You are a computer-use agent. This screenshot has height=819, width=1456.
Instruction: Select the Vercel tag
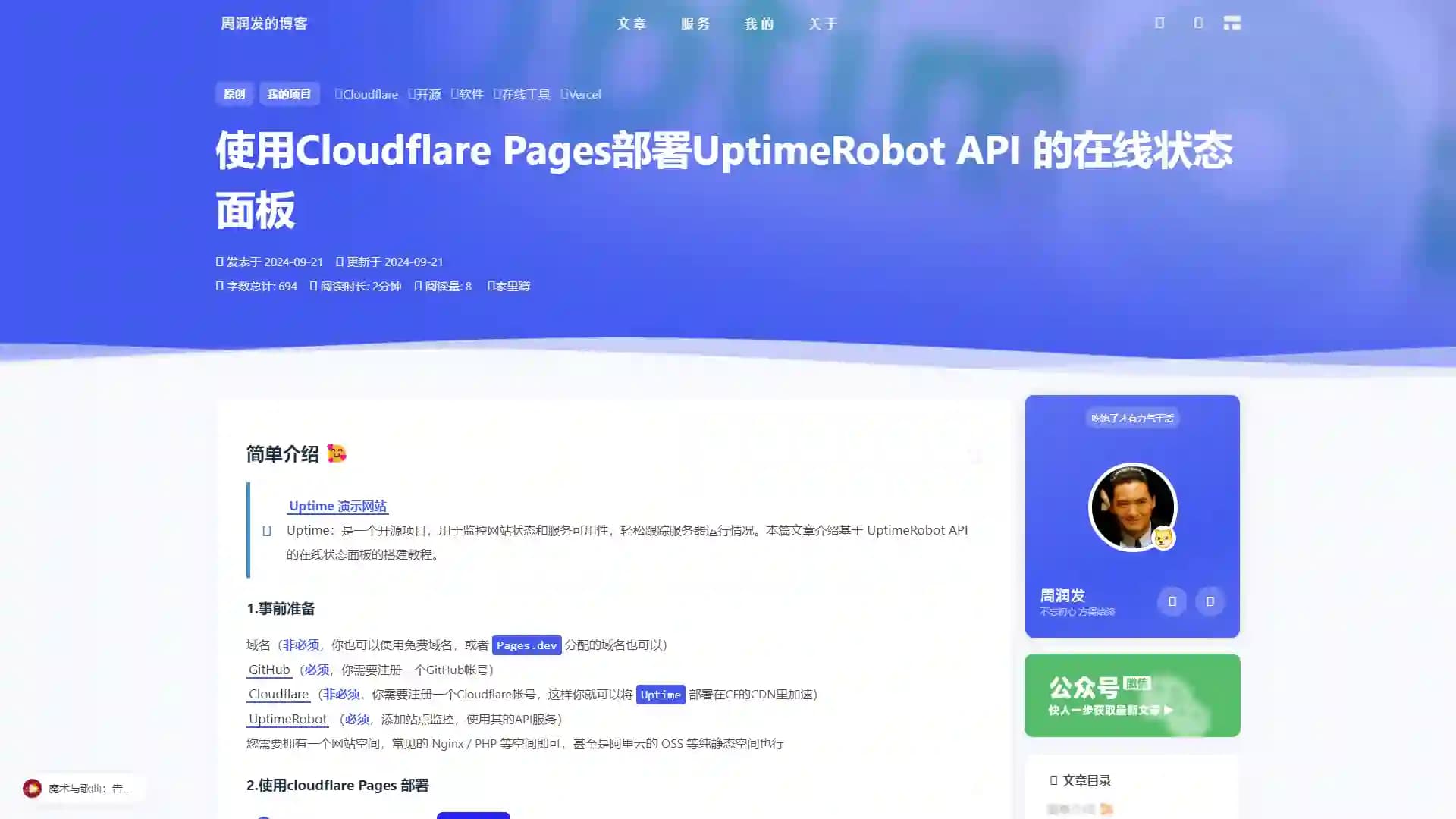pos(581,94)
